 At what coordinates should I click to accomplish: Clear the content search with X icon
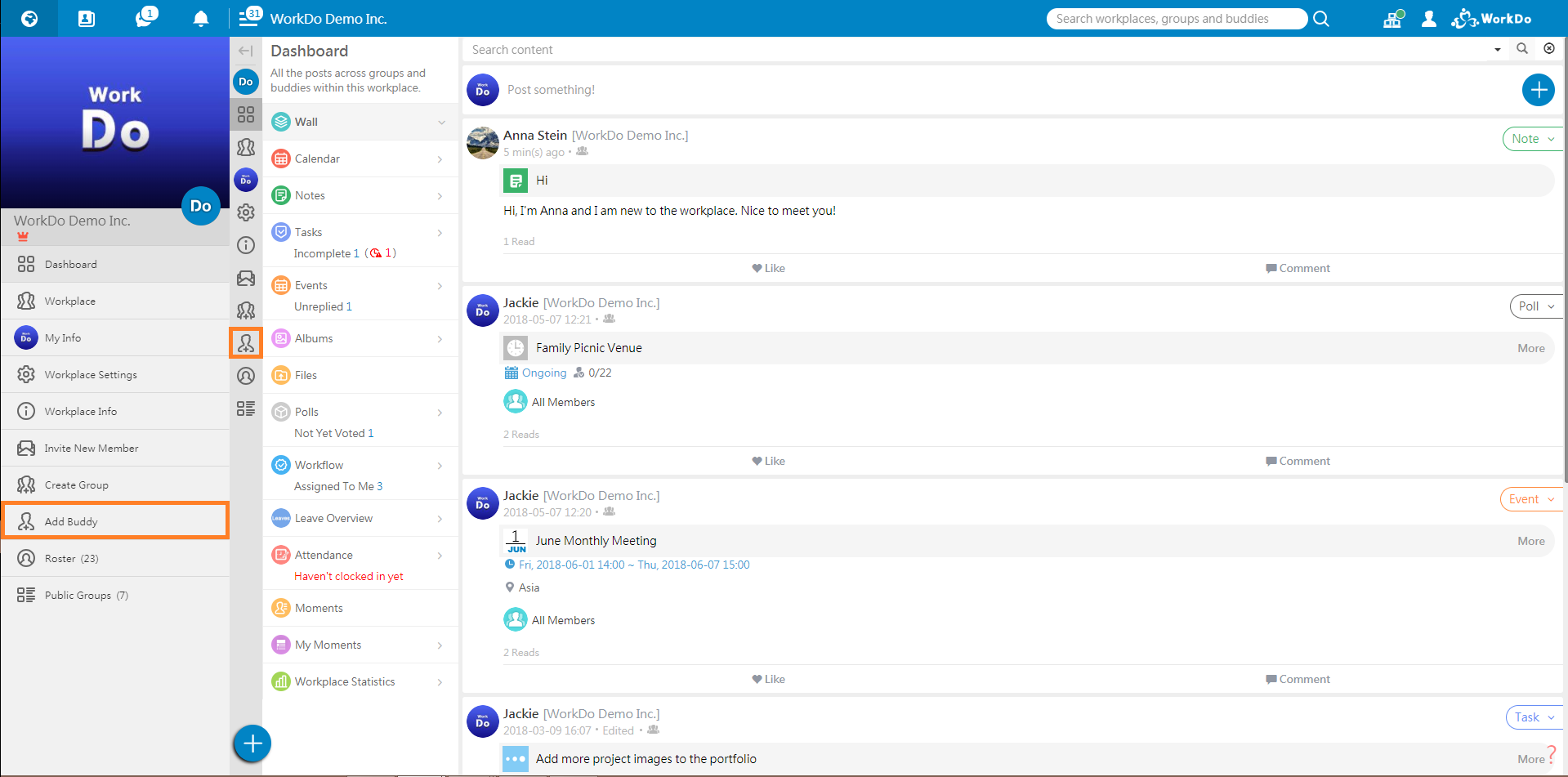click(x=1549, y=49)
